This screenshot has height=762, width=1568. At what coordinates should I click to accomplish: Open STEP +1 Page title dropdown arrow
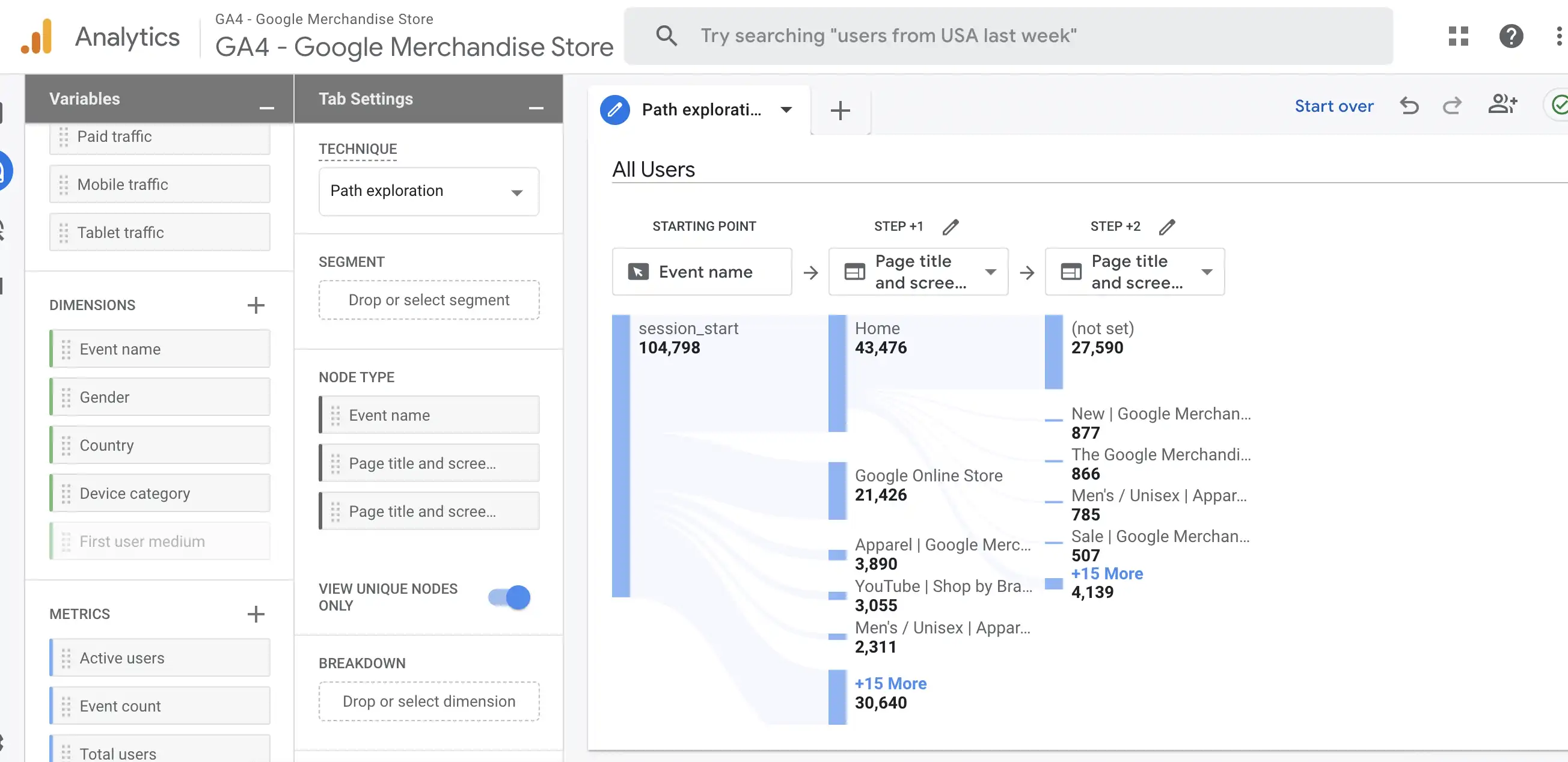[990, 272]
